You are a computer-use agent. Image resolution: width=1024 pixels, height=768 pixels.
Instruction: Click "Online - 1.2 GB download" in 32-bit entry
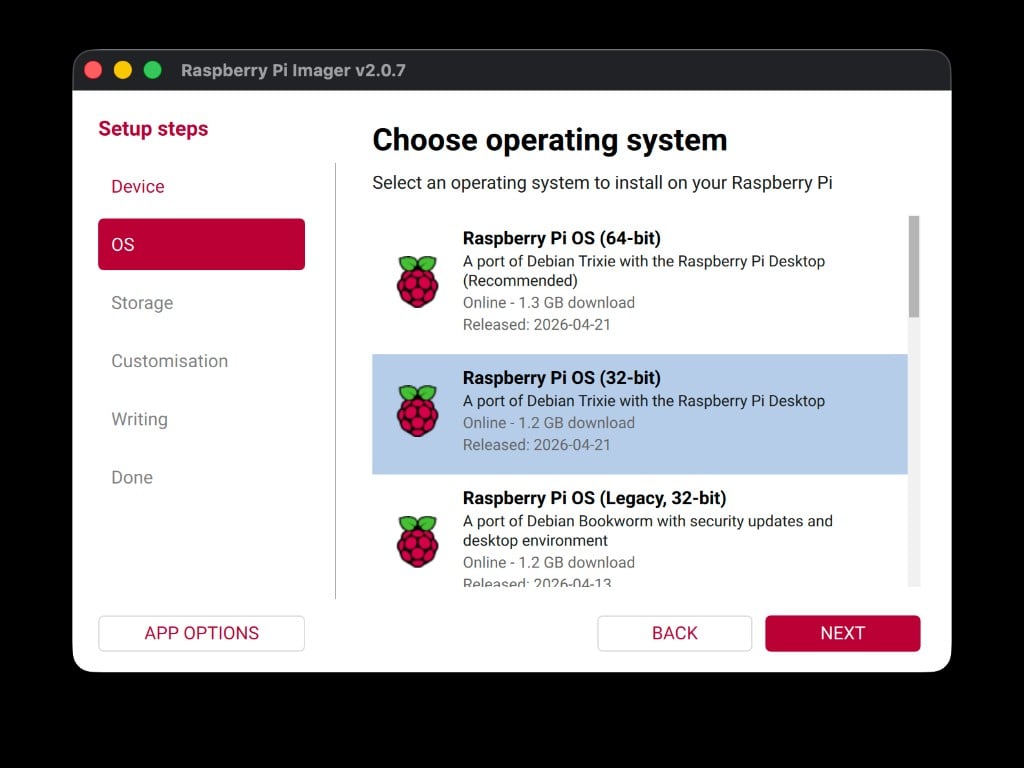click(x=549, y=423)
